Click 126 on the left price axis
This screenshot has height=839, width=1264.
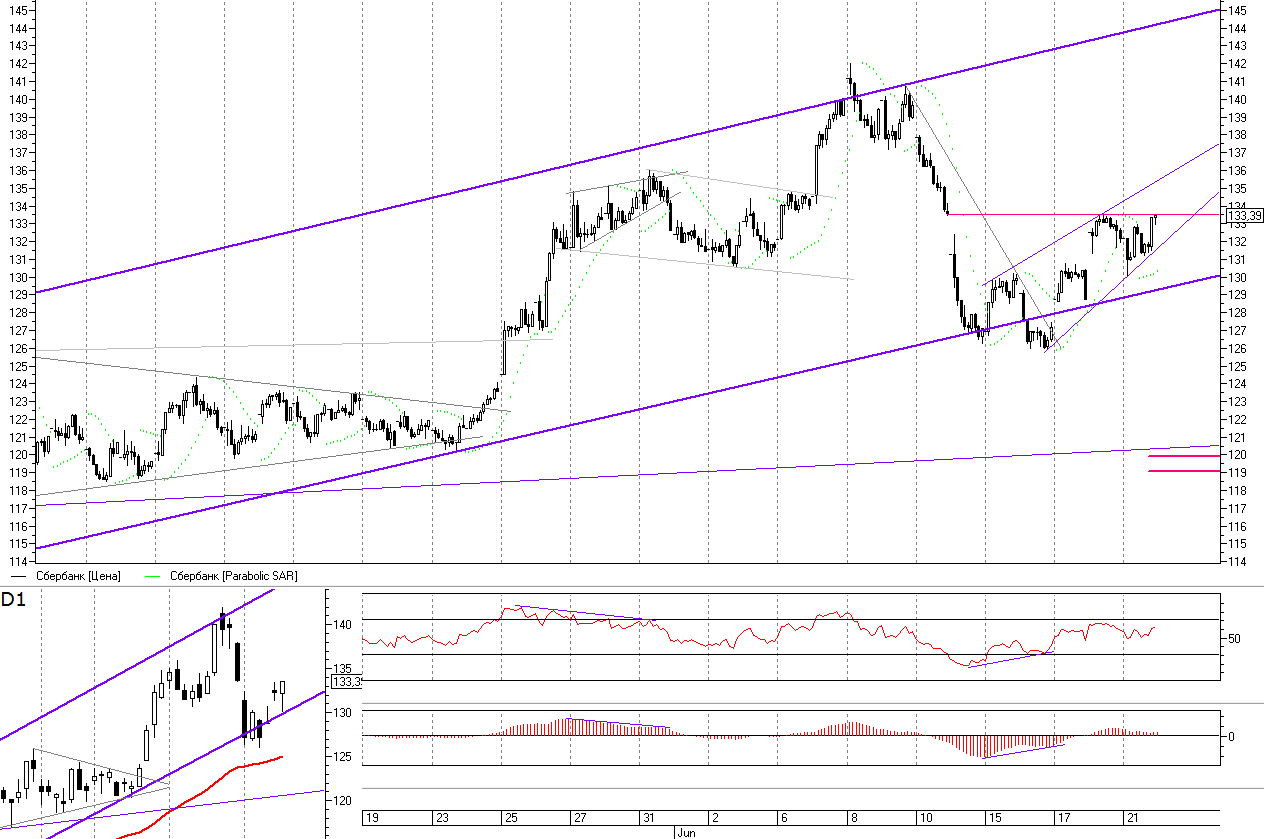[x=19, y=349]
